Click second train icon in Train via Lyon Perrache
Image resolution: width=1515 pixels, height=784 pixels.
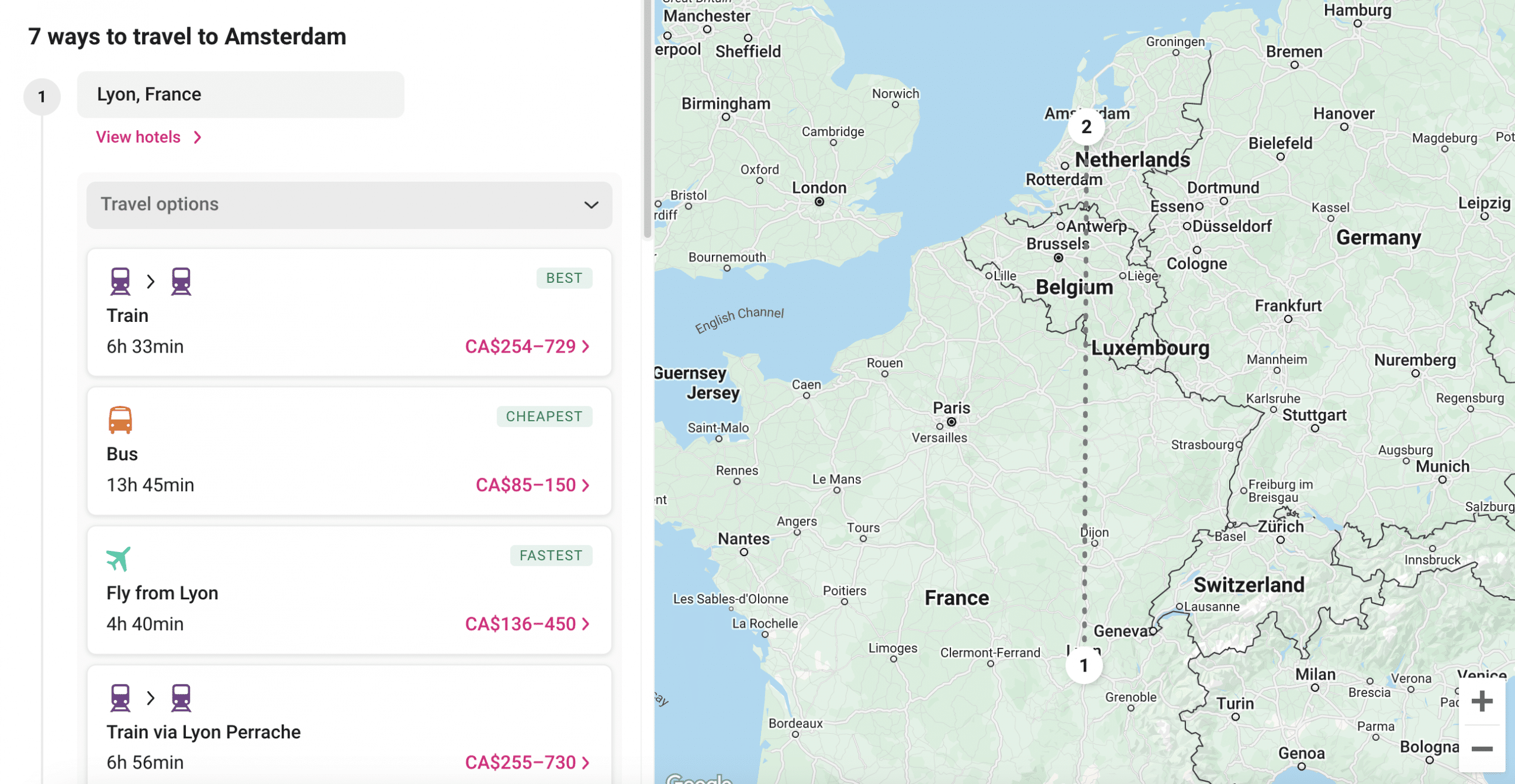(x=181, y=698)
